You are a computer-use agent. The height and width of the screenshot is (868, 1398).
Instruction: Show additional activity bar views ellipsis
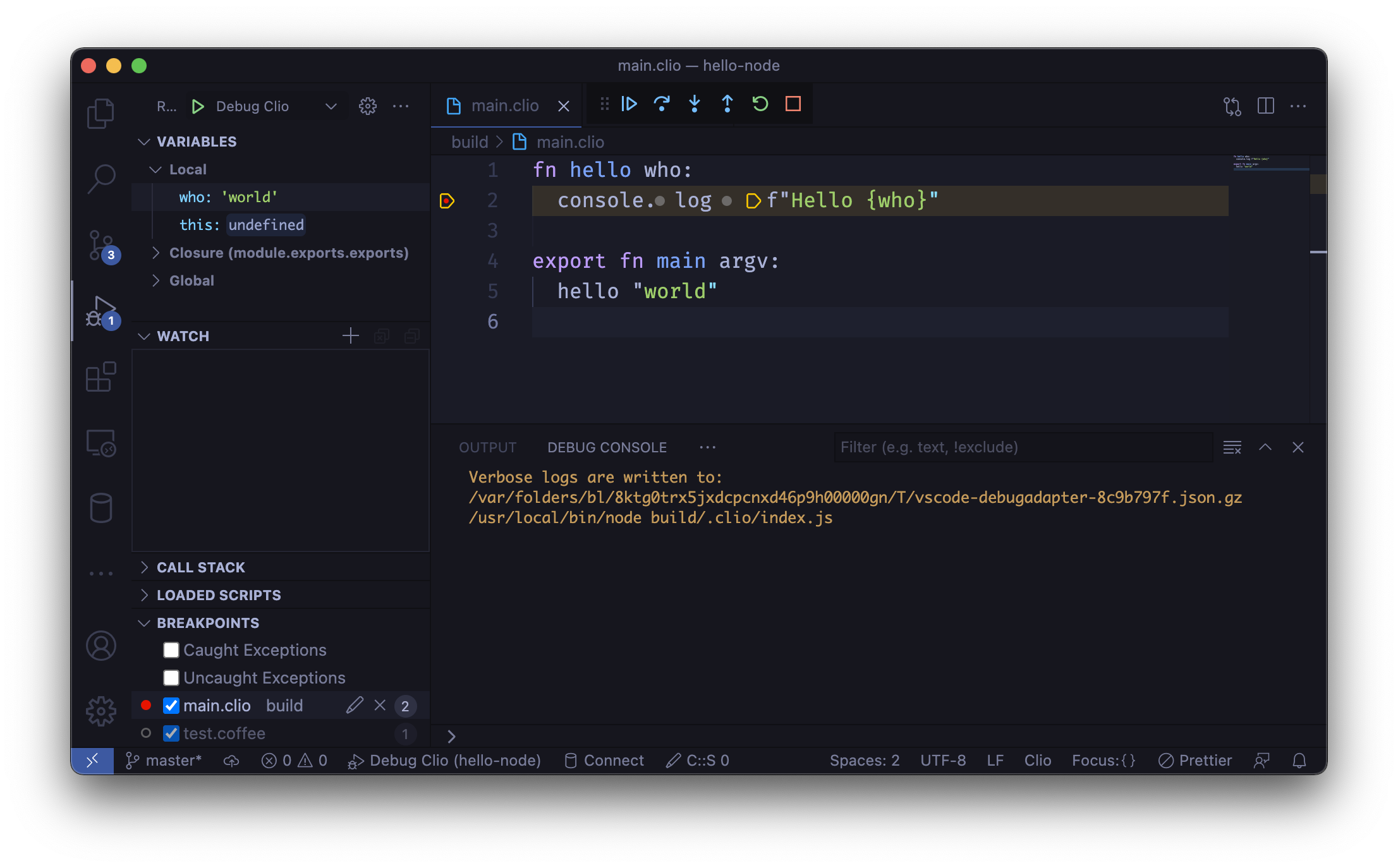100,574
